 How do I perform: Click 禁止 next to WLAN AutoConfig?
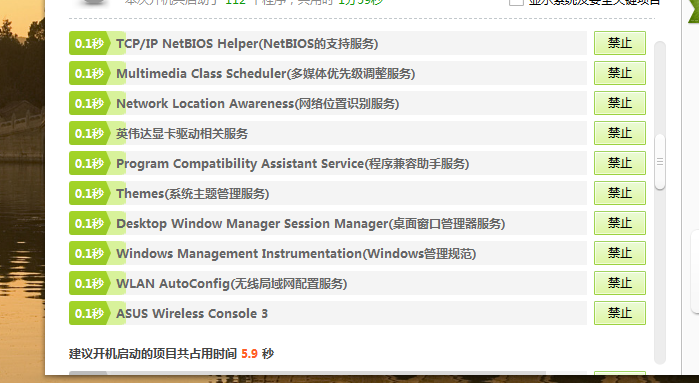coord(620,283)
